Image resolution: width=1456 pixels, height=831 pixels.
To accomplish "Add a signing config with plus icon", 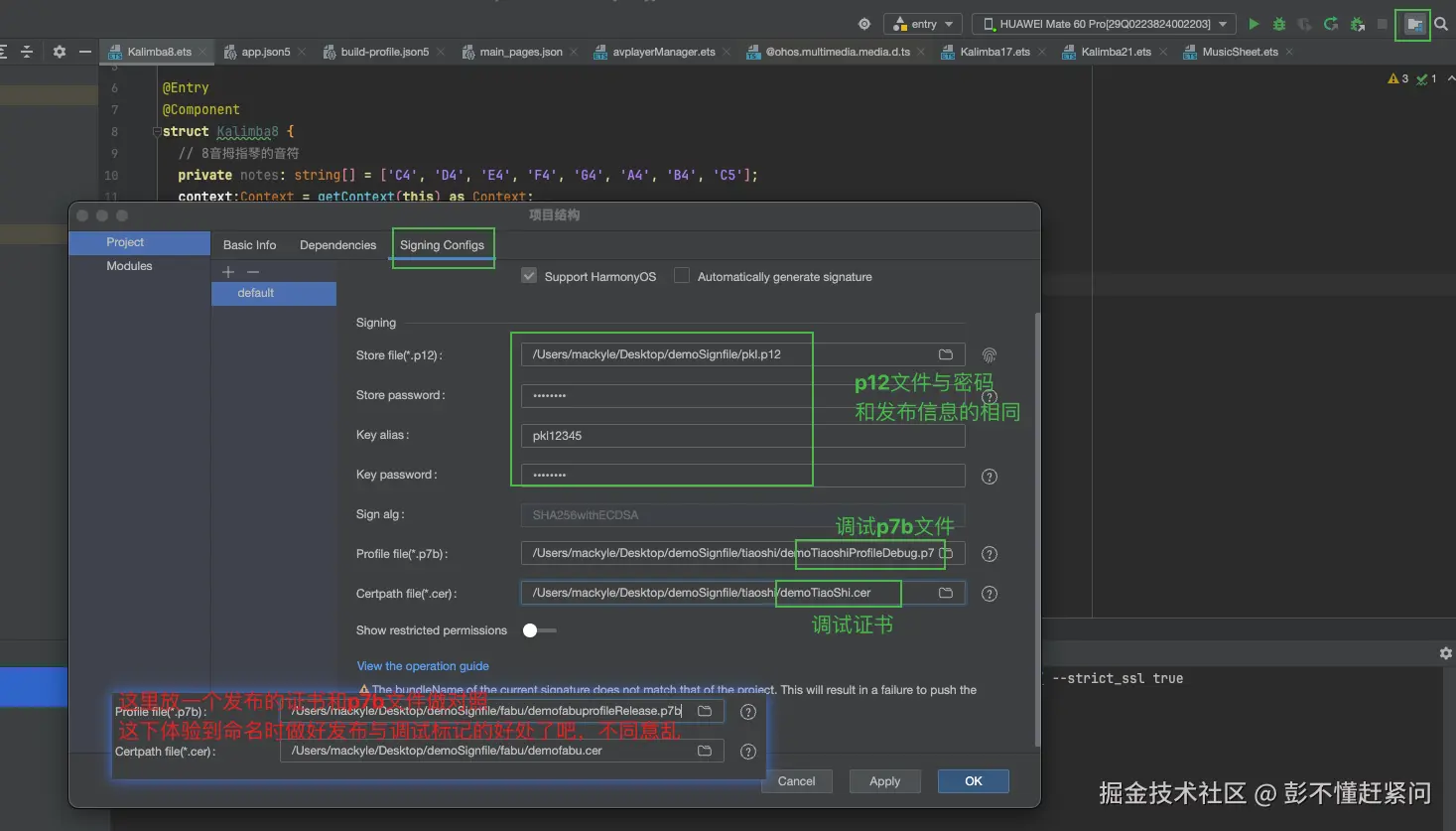I will click(228, 272).
